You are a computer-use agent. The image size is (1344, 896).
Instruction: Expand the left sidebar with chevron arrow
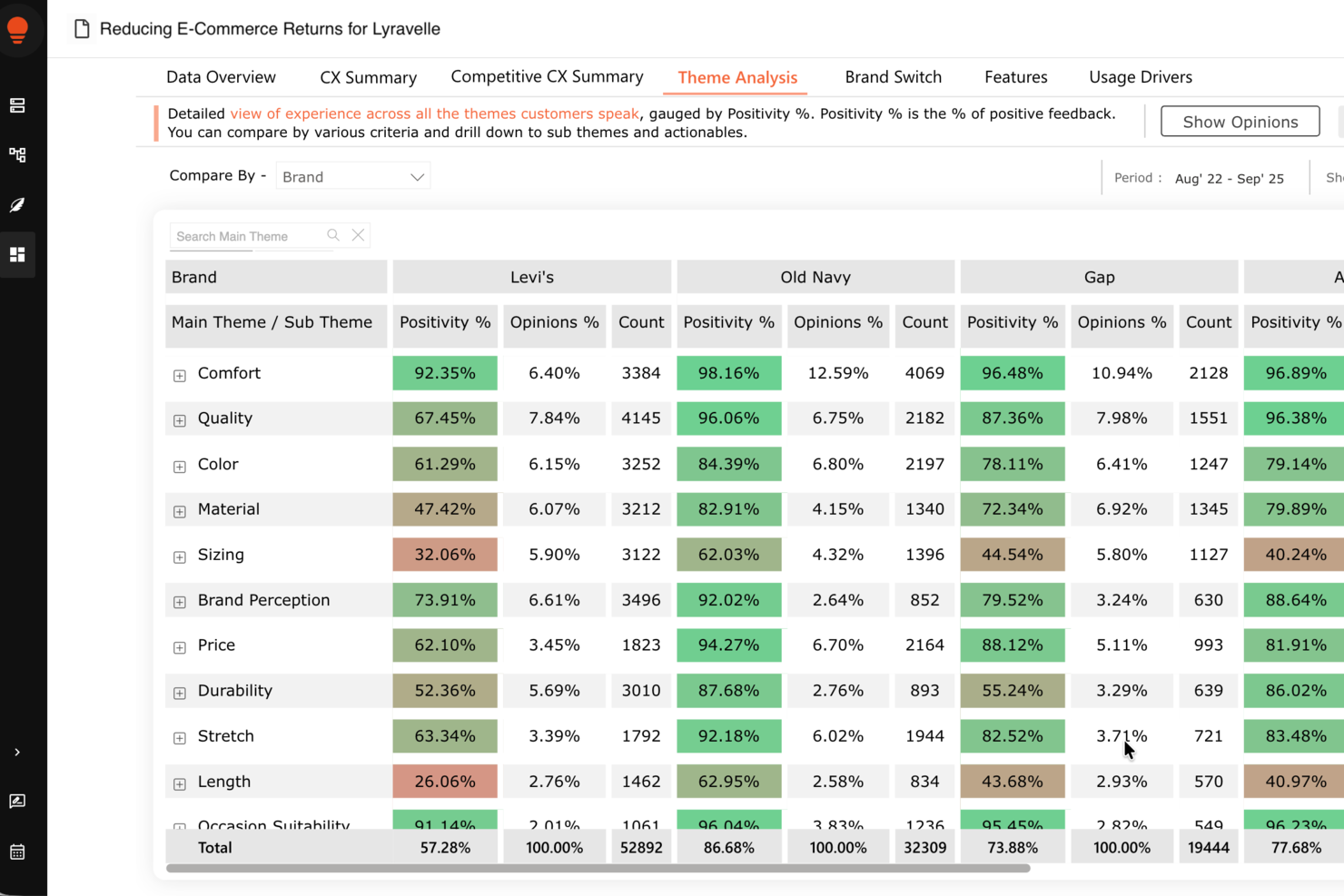pos(16,752)
